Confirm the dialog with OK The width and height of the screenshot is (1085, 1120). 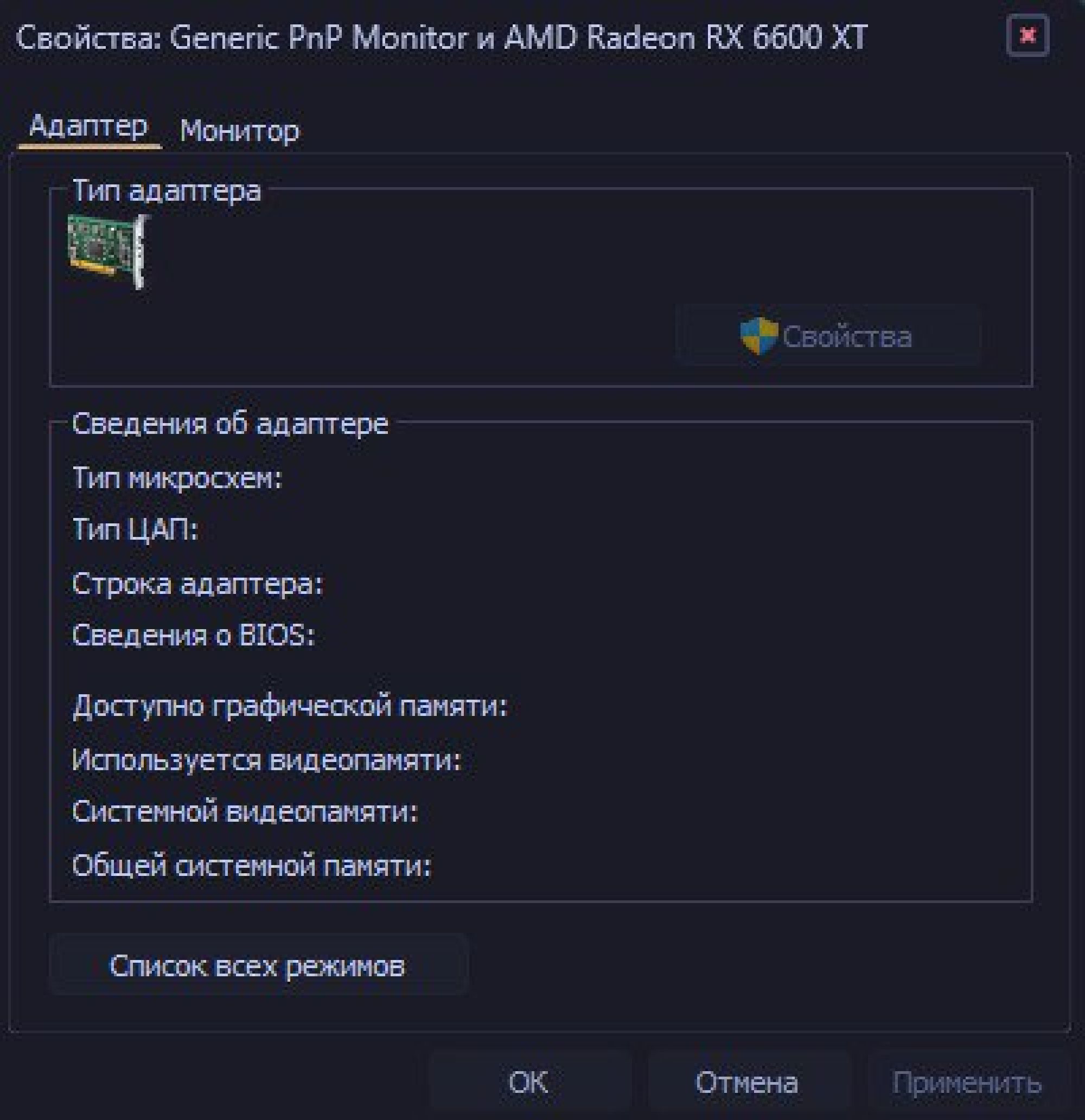528,1082
